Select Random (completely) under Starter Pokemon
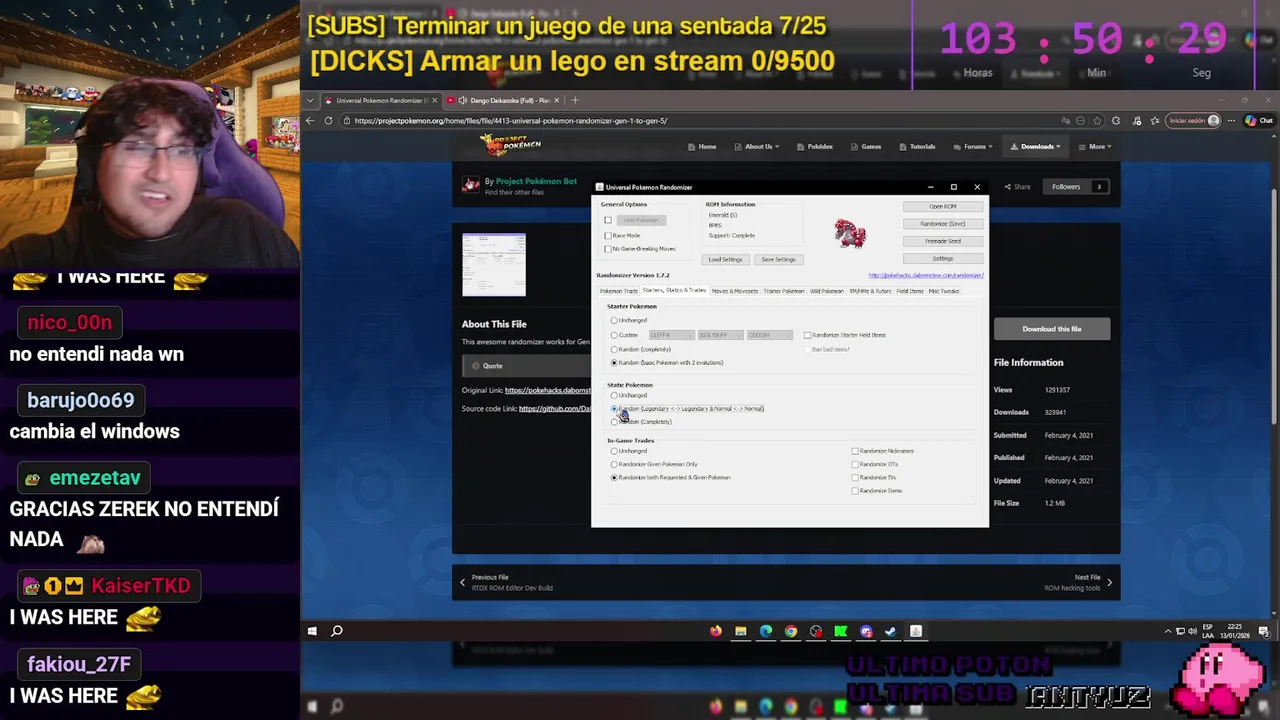Image resolution: width=1280 pixels, height=720 pixels. tap(614, 349)
